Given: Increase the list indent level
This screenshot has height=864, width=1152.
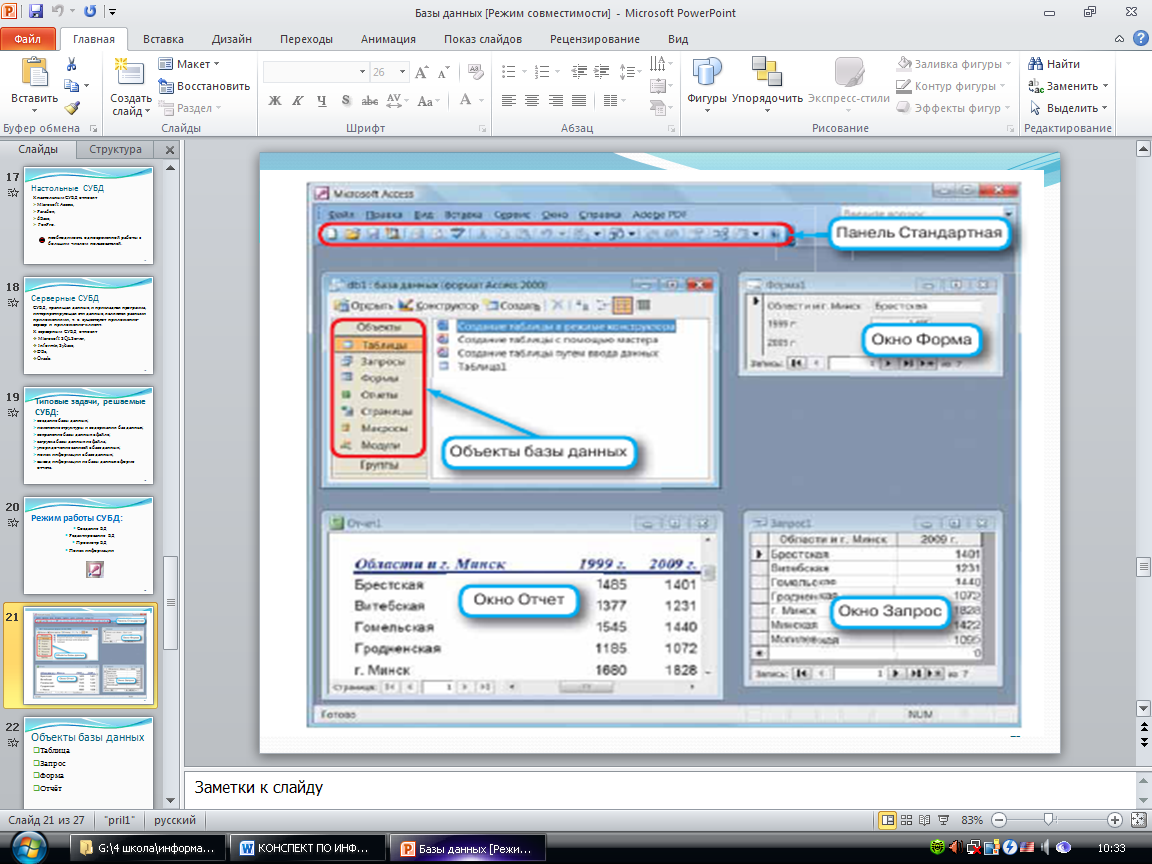Looking at the screenshot, I should click(602, 72).
